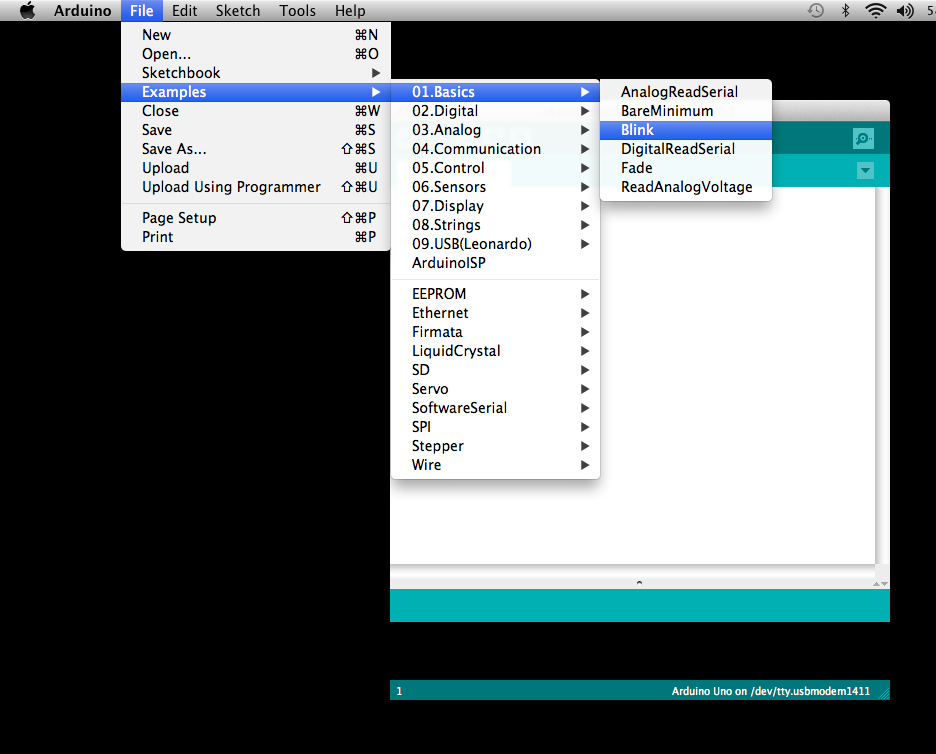Viewport: 936px width, 754px height.
Task: Open the Serial Monitor
Action: tap(862, 138)
